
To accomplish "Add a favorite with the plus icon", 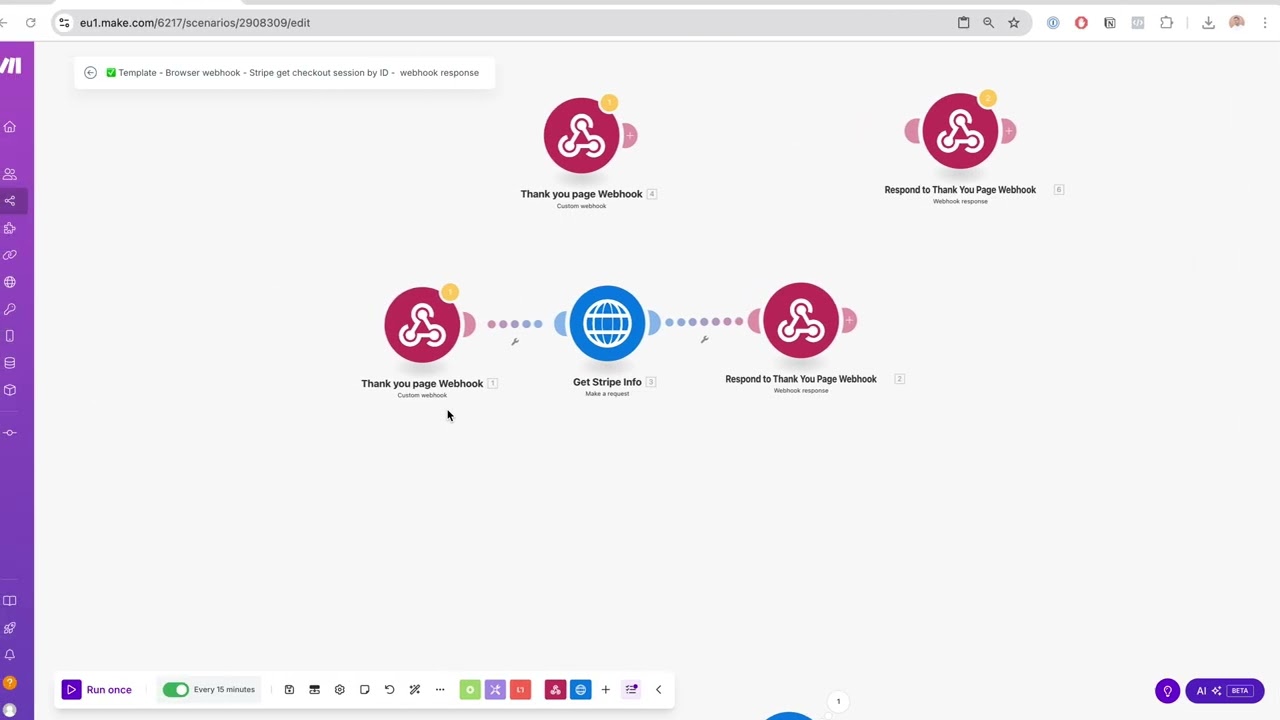I will click(x=605, y=689).
